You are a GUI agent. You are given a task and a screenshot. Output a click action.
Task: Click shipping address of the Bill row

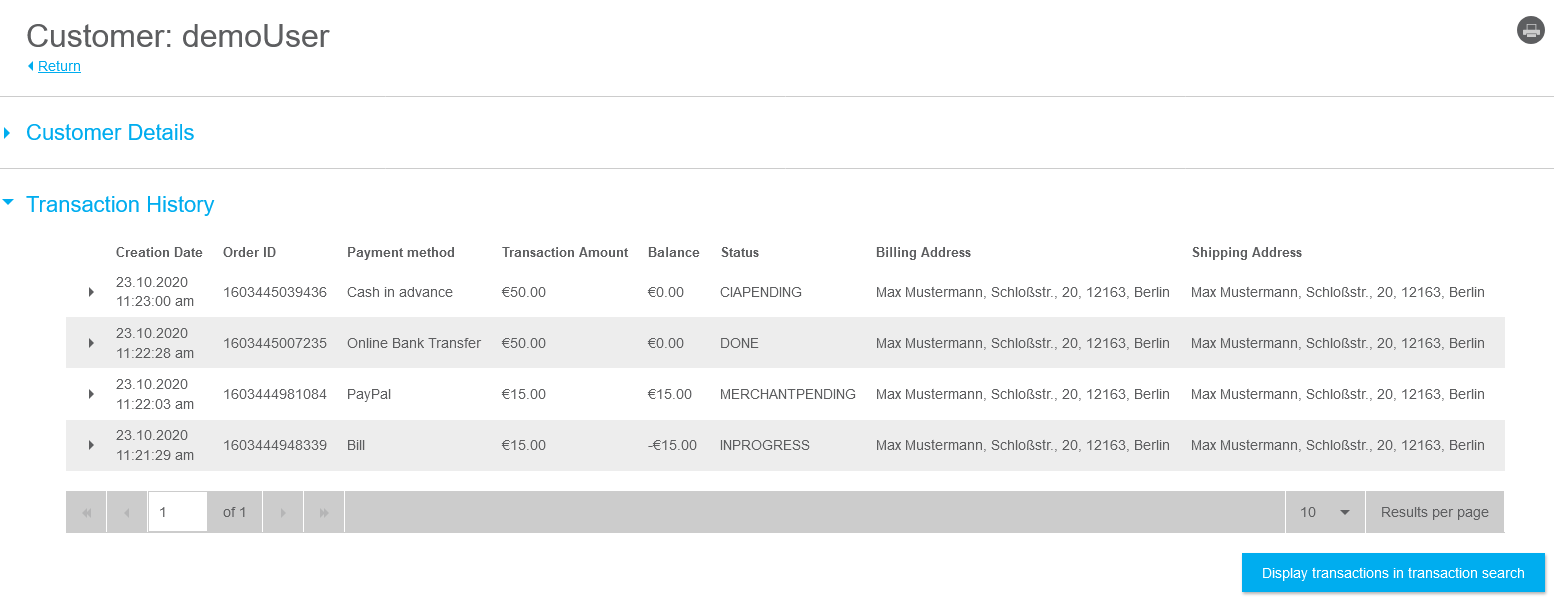click(1338, 445)
